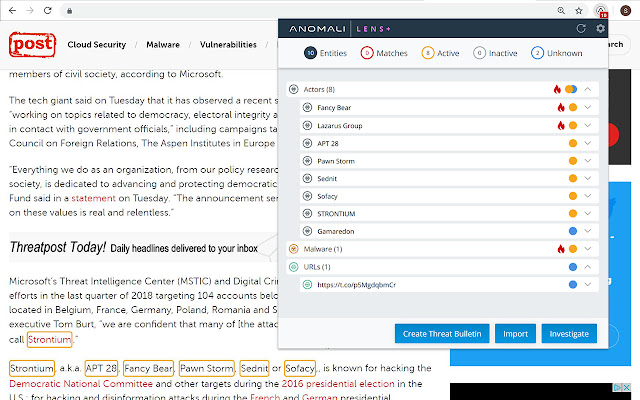Open the Vulnerabilities nav item
640x400 pixels.
pos(228,44)
